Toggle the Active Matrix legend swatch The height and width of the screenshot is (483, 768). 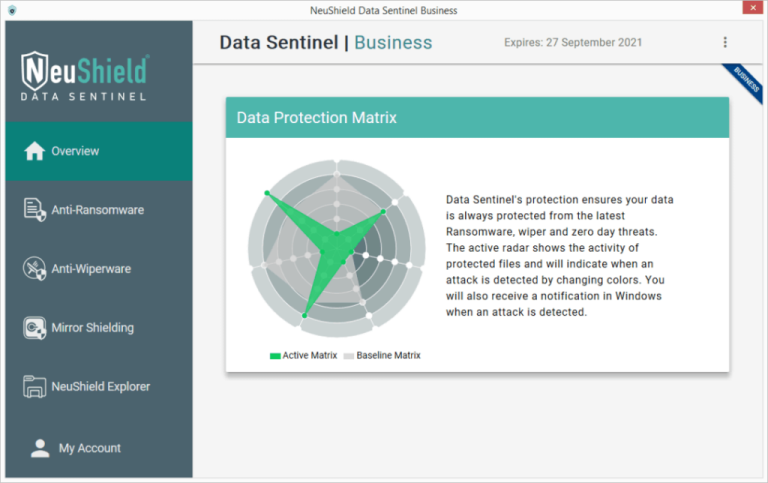275,356
